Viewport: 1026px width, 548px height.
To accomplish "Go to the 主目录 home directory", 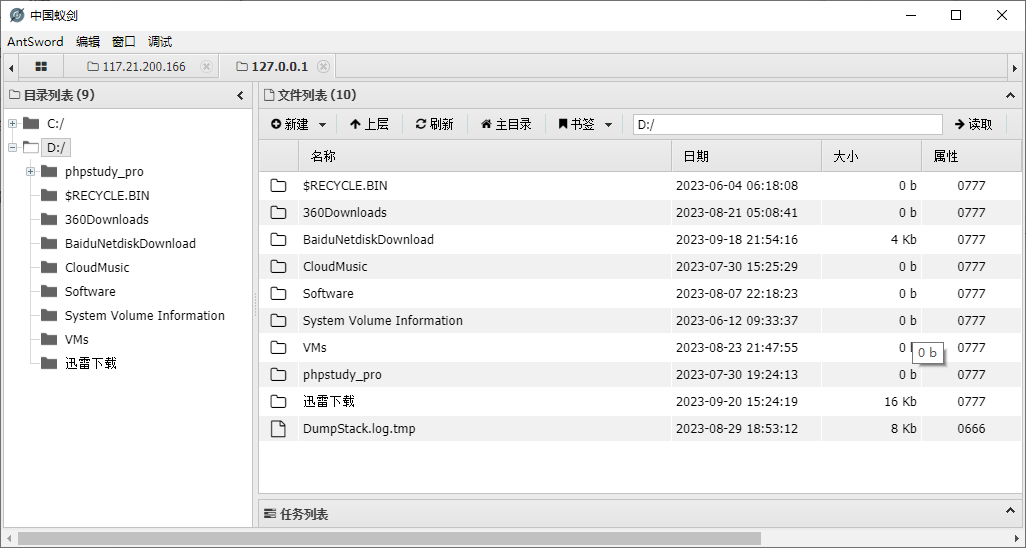I will pyautogui.click(x=506, y=124).
